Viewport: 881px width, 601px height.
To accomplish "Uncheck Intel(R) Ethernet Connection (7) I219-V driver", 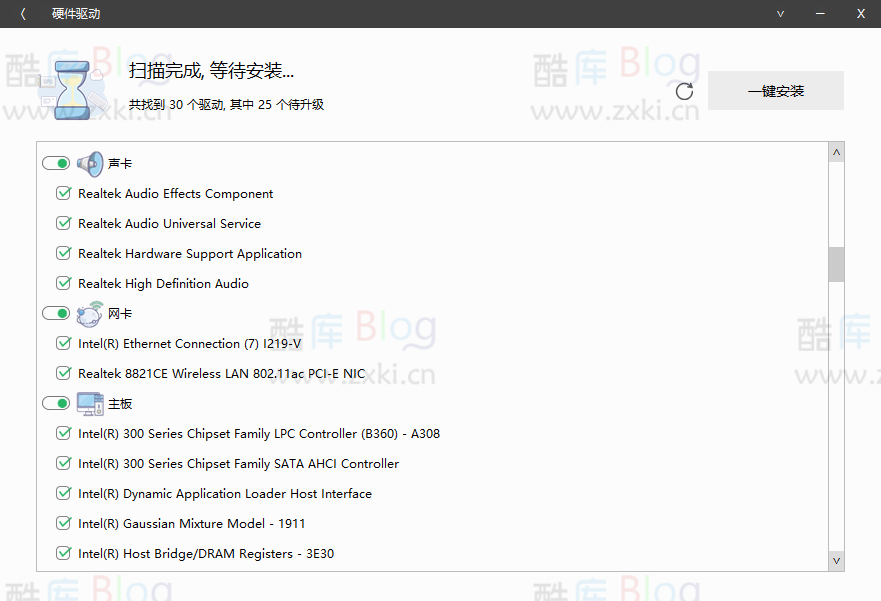I will point(63,343).
